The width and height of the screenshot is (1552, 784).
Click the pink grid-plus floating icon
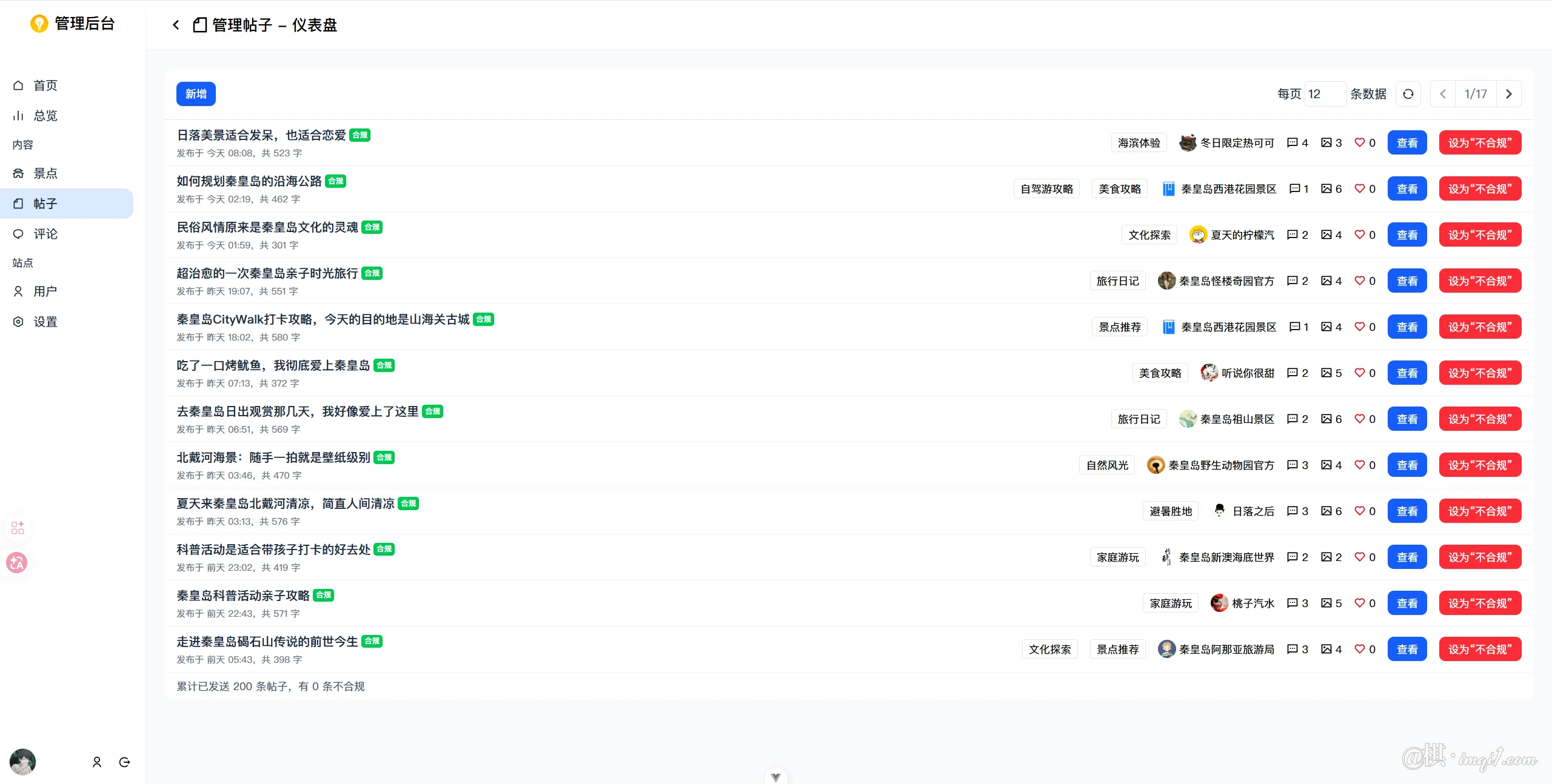tap(17, 528)
